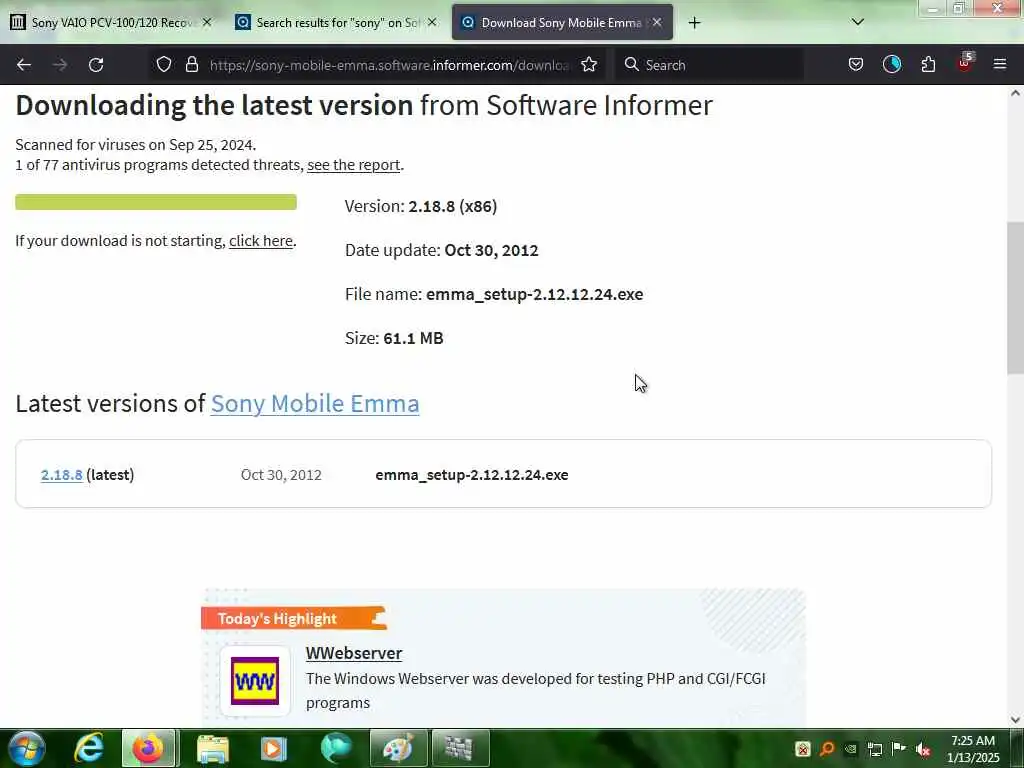Click the forward navigation arrow
This screenshot has width=1024, height=768.
pyautogui.click(x=60, y=65)
